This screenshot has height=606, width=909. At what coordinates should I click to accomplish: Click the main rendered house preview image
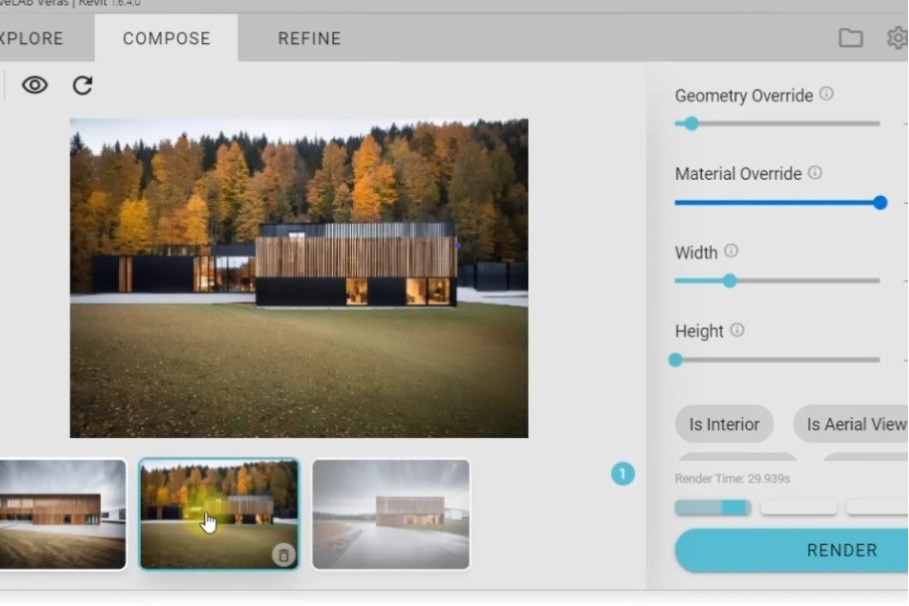299,278
